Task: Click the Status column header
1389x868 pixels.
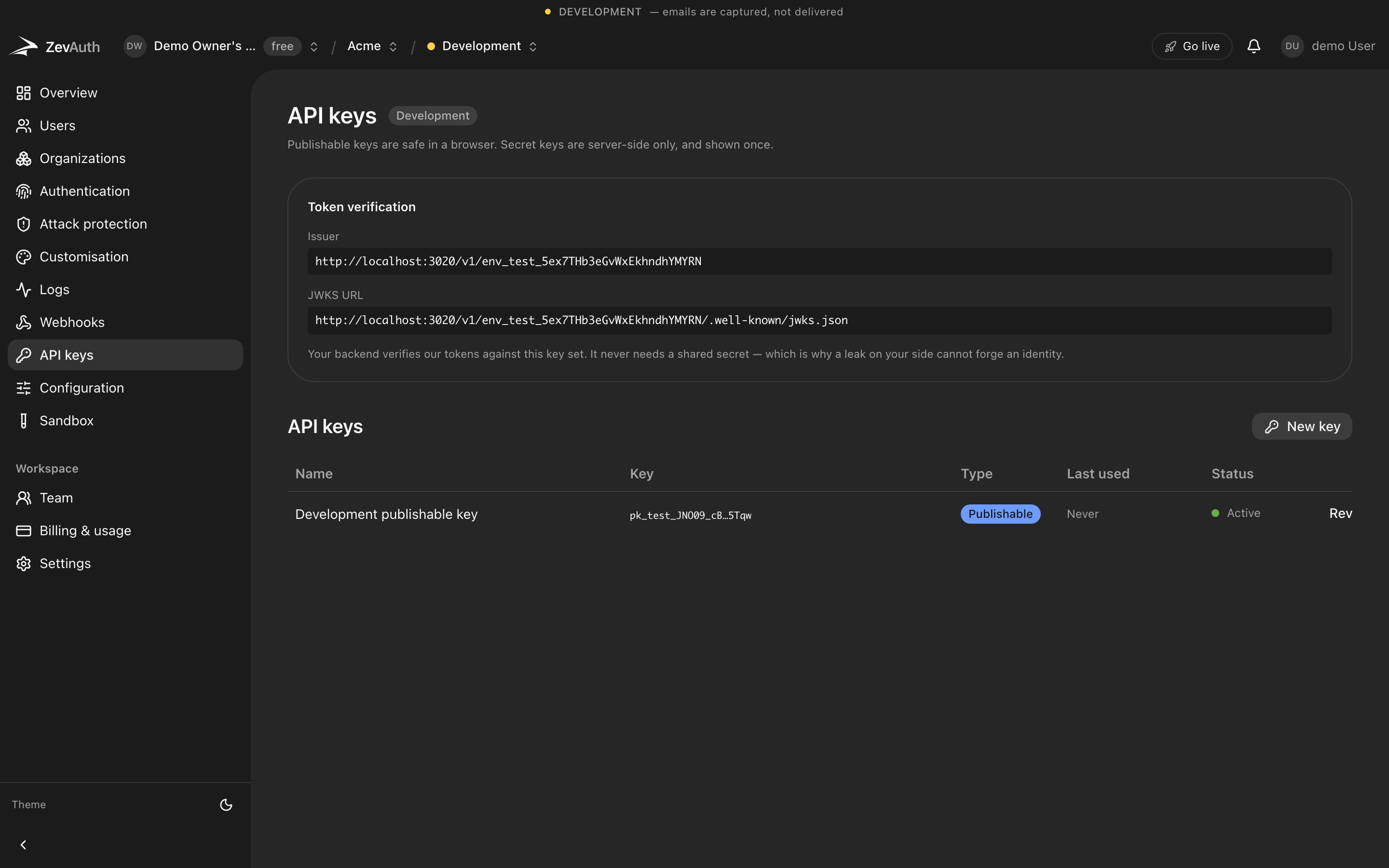Action: [x=1232, y=474]
